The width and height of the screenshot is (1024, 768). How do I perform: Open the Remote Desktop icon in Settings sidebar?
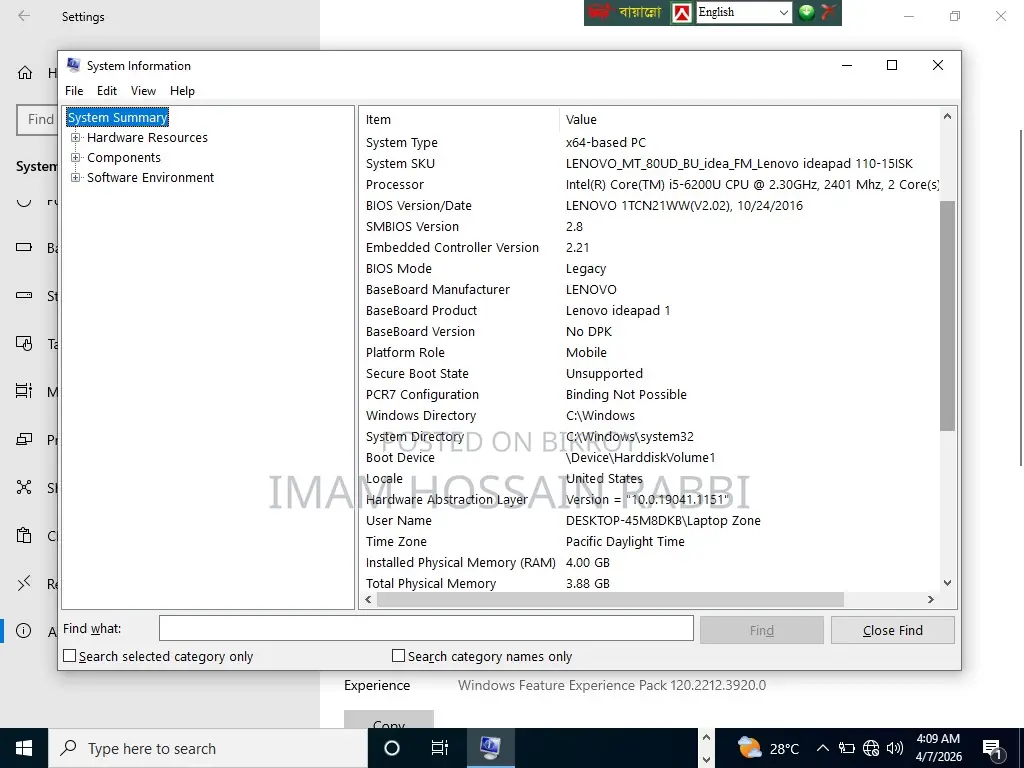coord(24,583)
